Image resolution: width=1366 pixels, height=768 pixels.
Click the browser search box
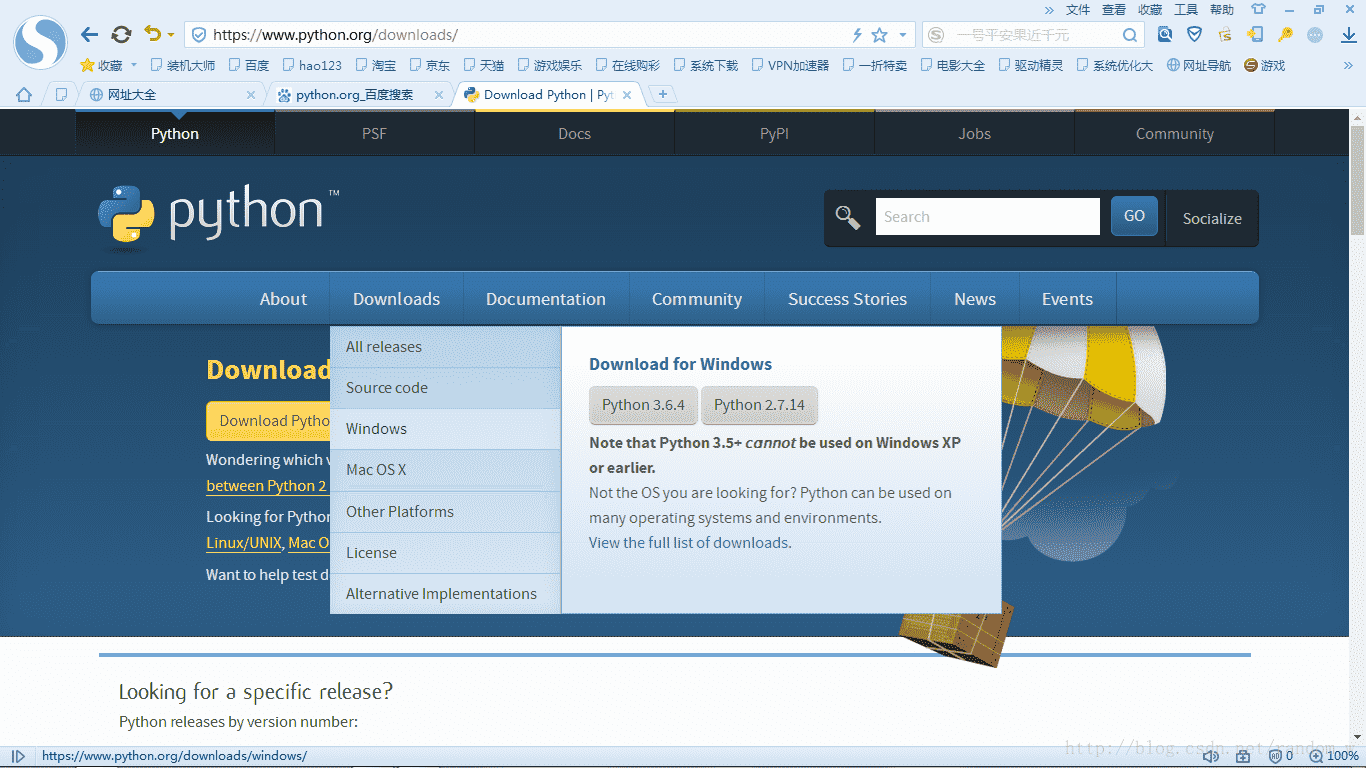coord(1035,35)
